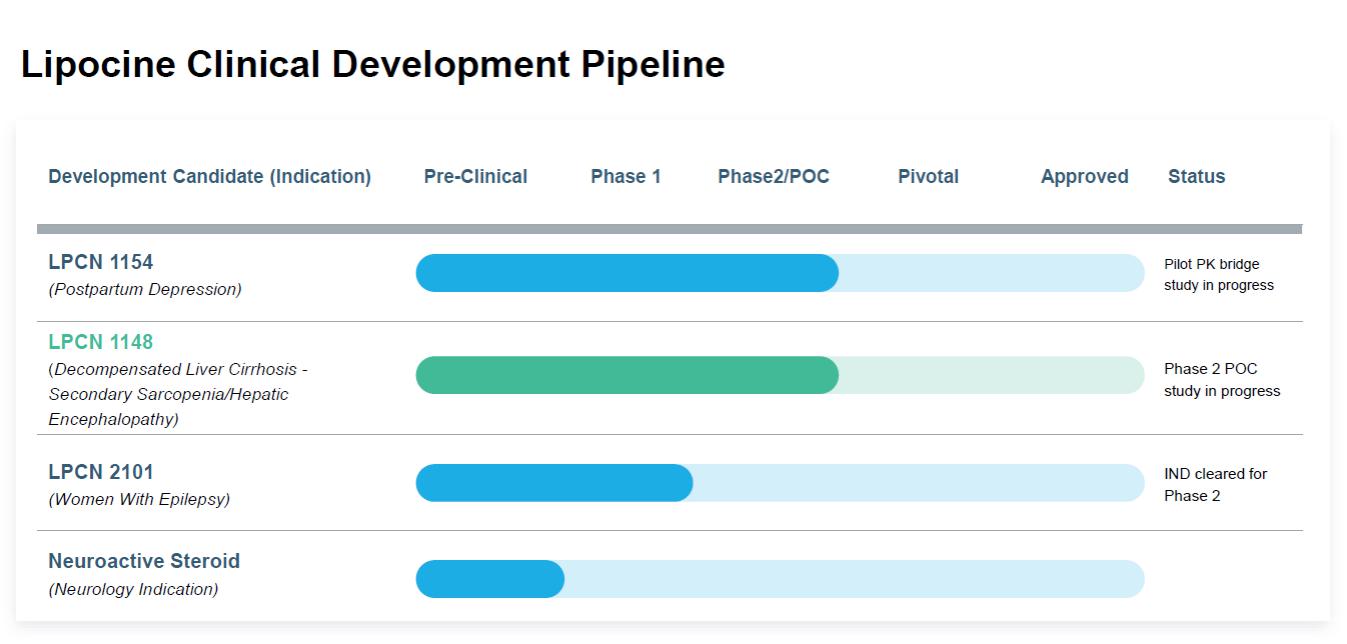Click the Pre-Clinical column header
Image resolution: width=1347 pixels, height=644 pixels.
[475, 177]
